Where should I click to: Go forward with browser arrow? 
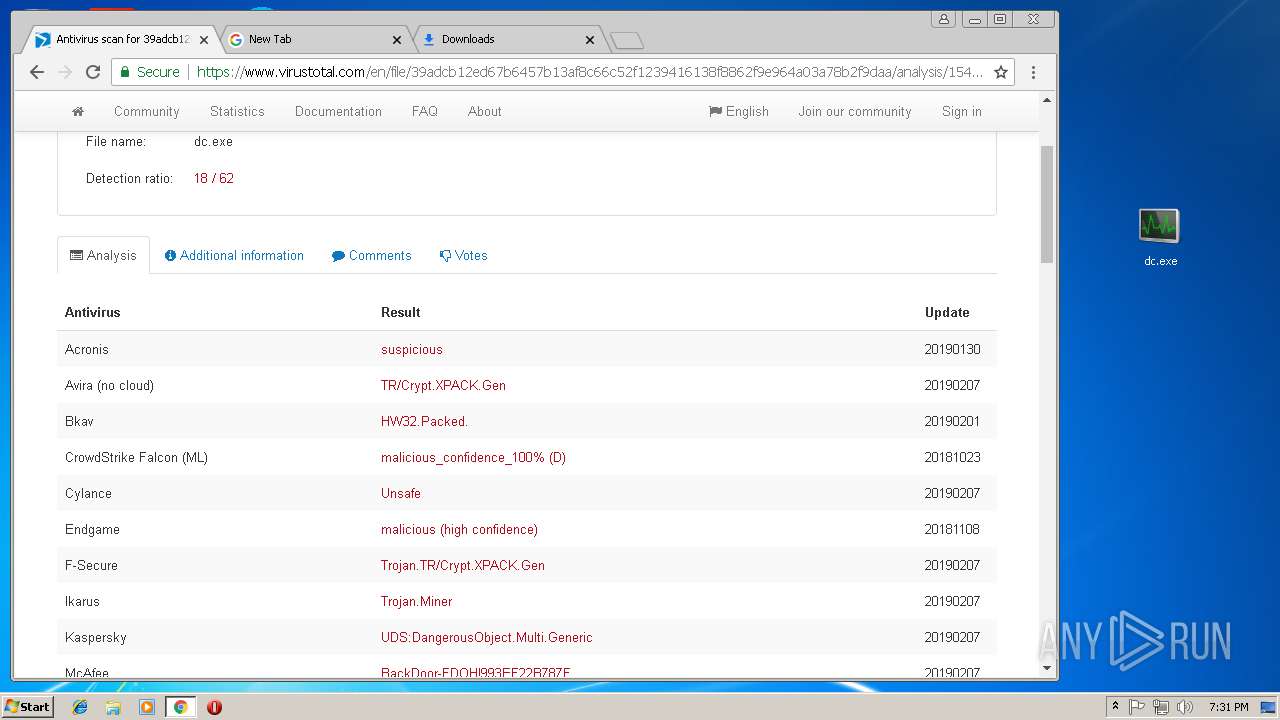tap(65, 72)
